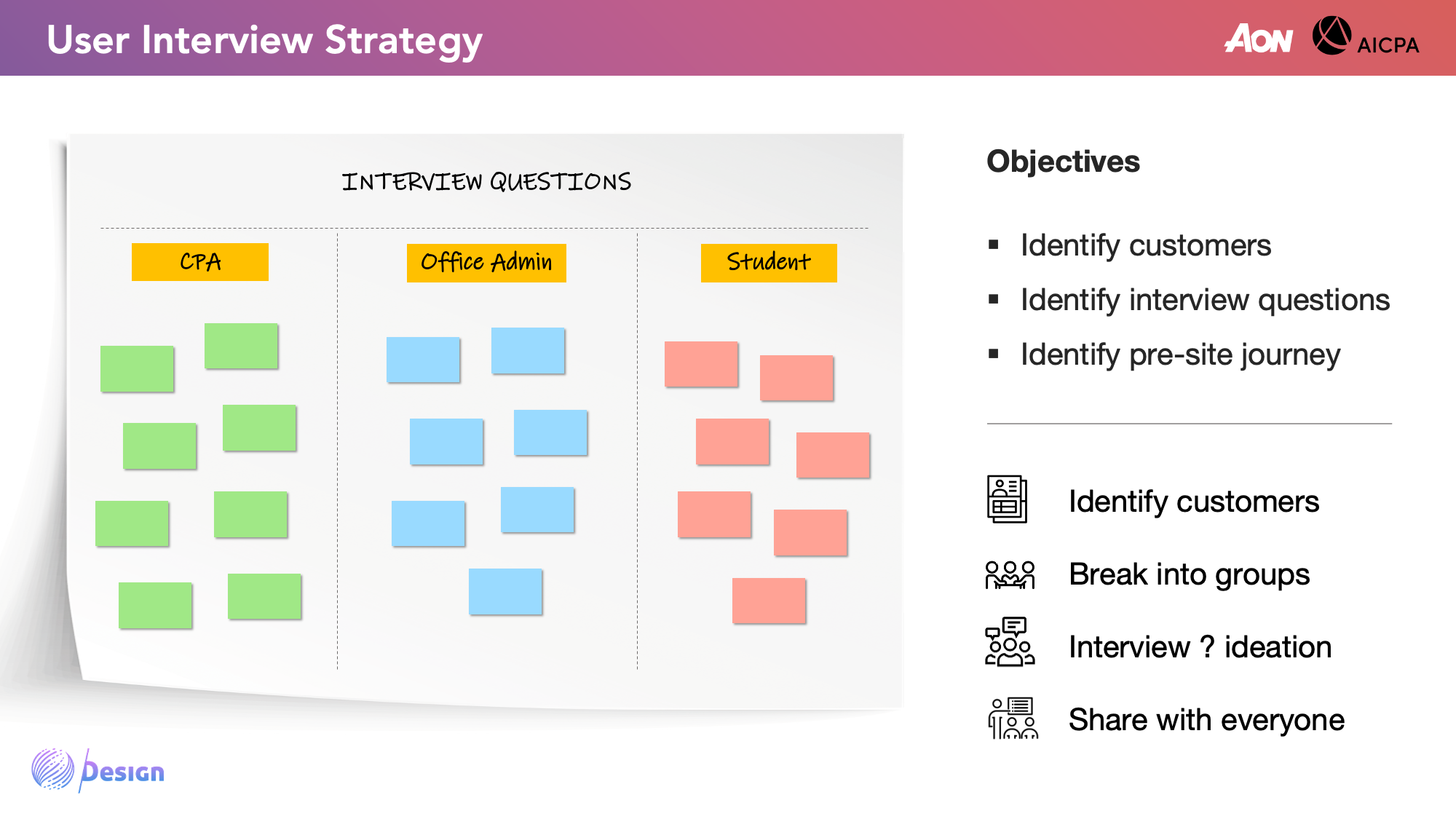Click the Share with everyone text
This screenshot has width=1456, height=819.
[x=1206, y=720]
